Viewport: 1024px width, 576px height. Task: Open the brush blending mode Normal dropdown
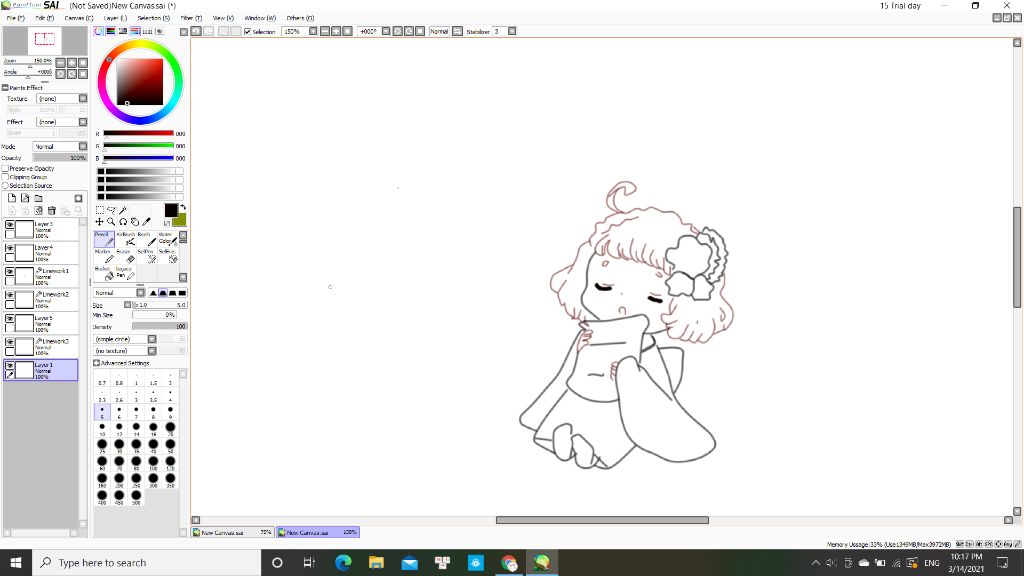tap(119, 293)
